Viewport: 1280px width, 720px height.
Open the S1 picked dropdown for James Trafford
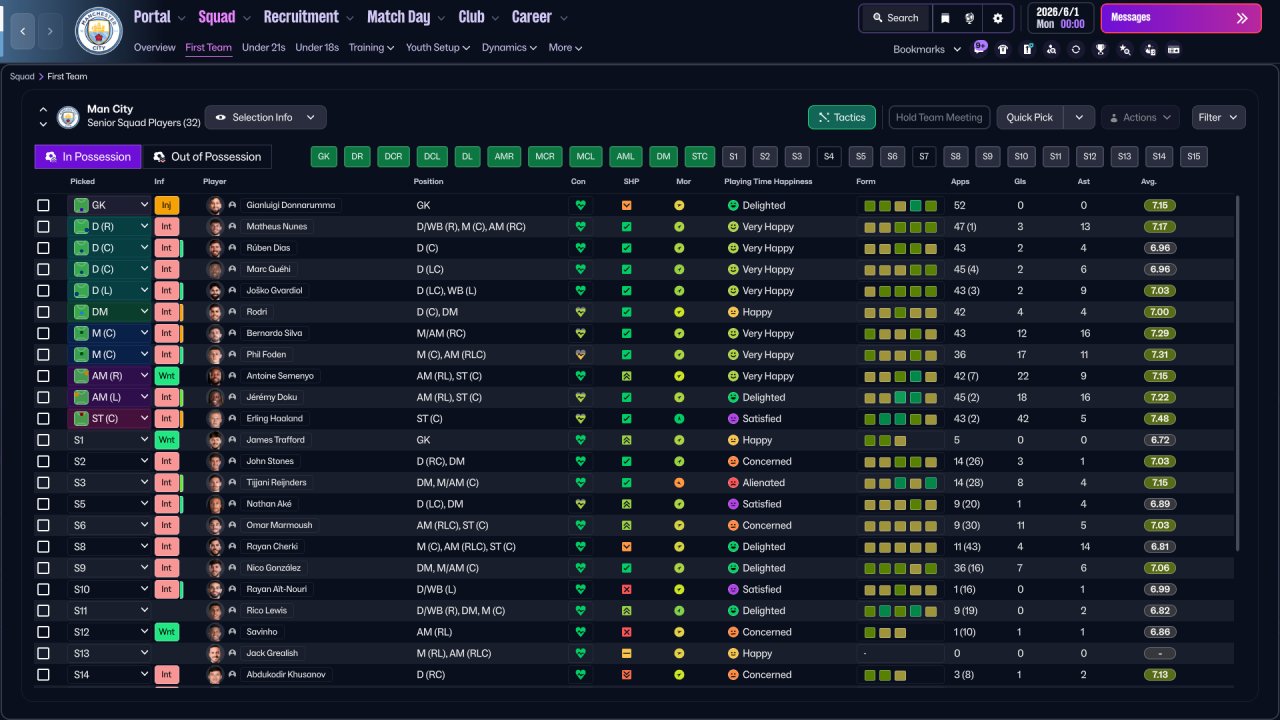pos(109,440)
